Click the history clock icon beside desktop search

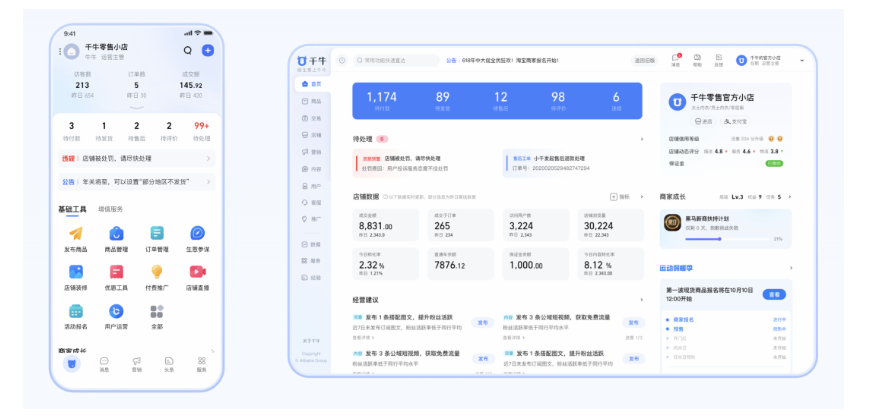(x=342, y=60)
